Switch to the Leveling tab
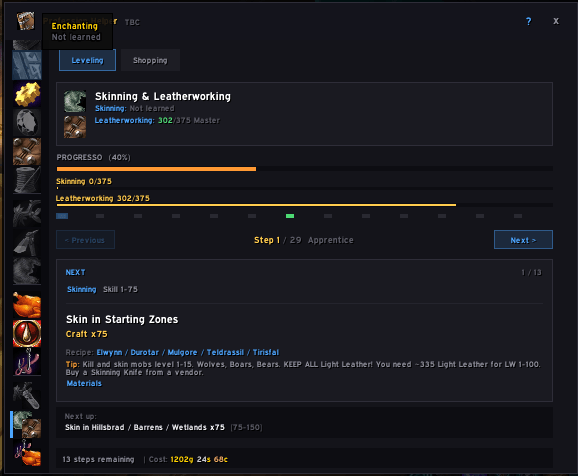This screenshot has height=476, width=578. 87,60
